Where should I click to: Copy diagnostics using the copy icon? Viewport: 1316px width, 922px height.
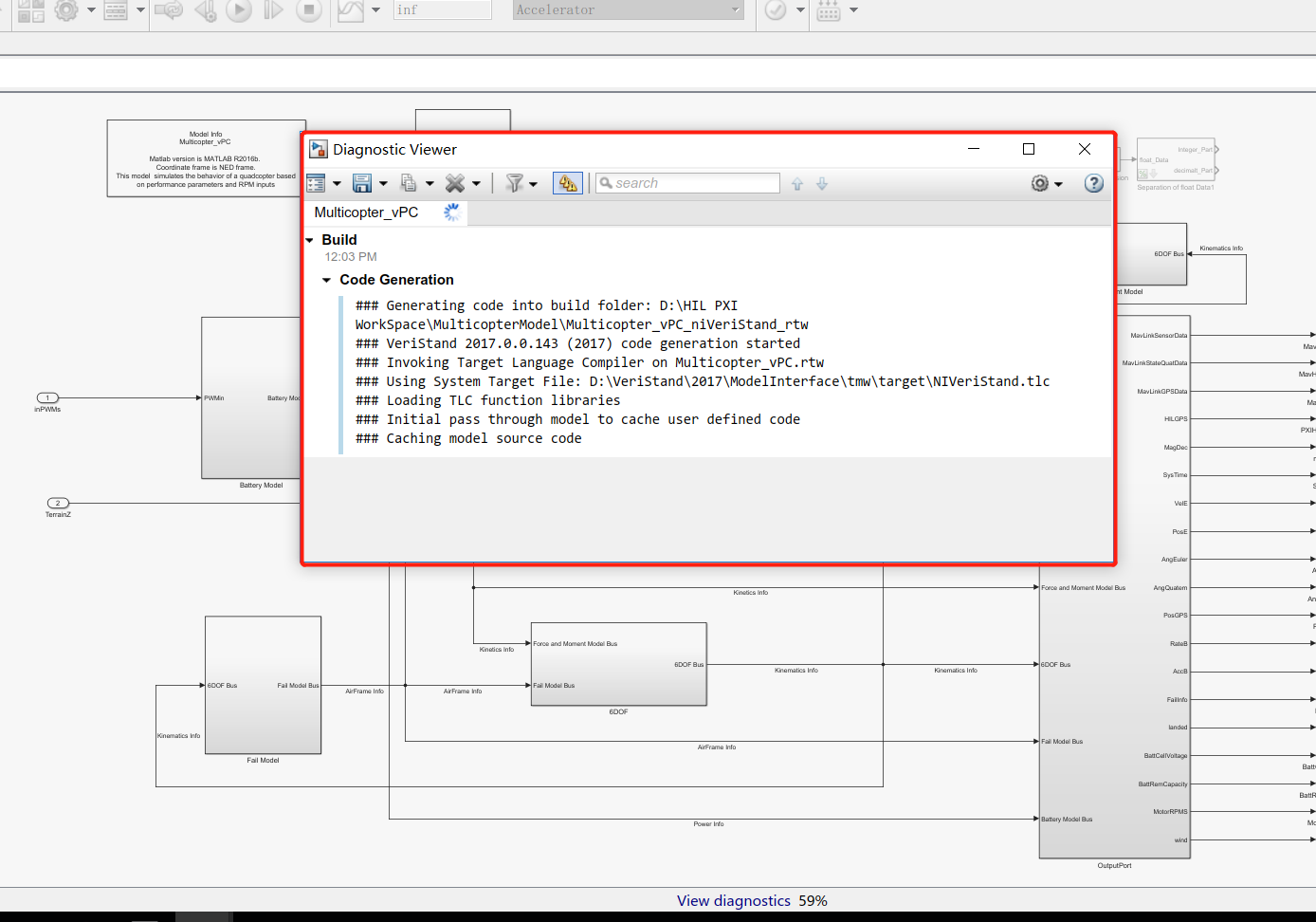408,183
